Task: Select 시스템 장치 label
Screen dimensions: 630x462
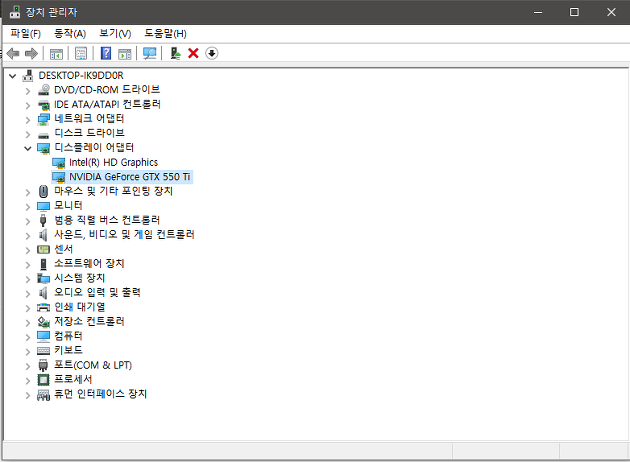Action: 80,278
